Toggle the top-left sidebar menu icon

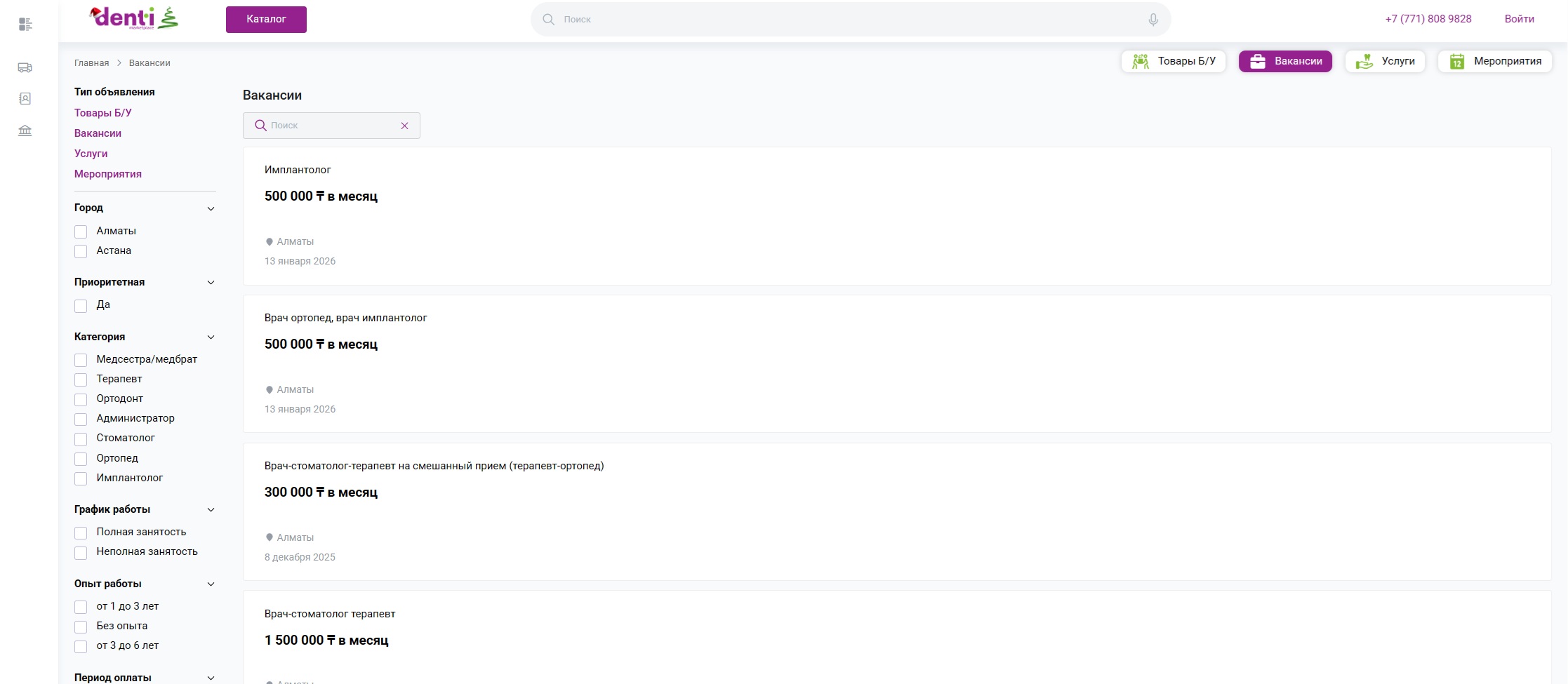[x=25, y=25]
